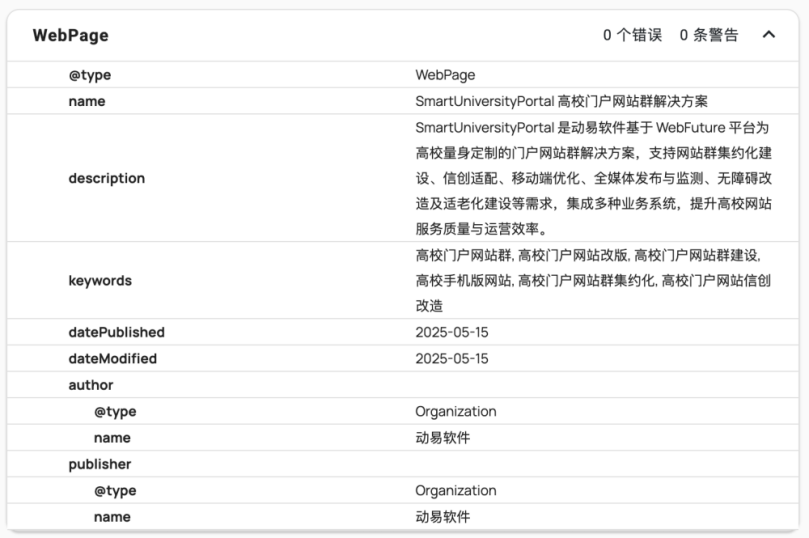Click the keywords value text
This screenshot has width=809, height=538.
[593, 281]
